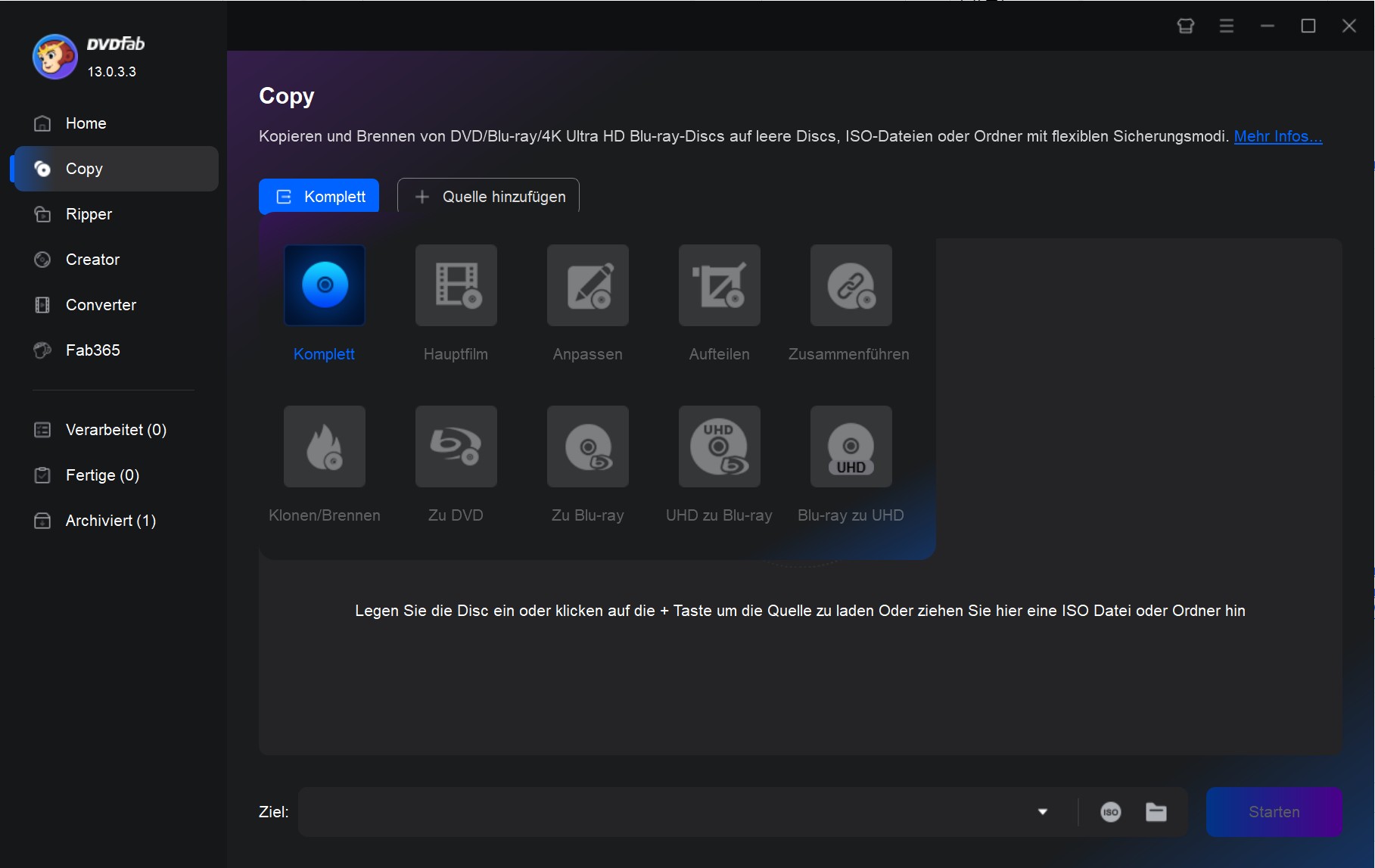Click the ISO output icon
Screen dimensions: 1375x868
pos(1110,812)
